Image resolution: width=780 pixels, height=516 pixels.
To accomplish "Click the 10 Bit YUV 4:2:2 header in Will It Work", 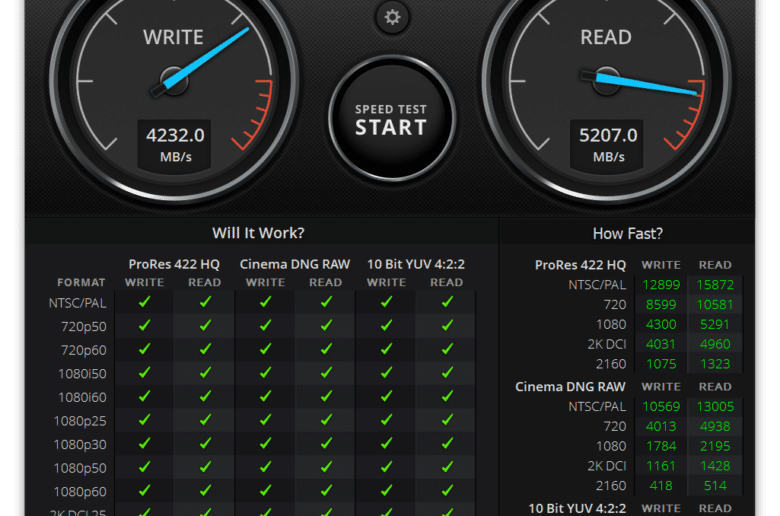I will point(416,264).
